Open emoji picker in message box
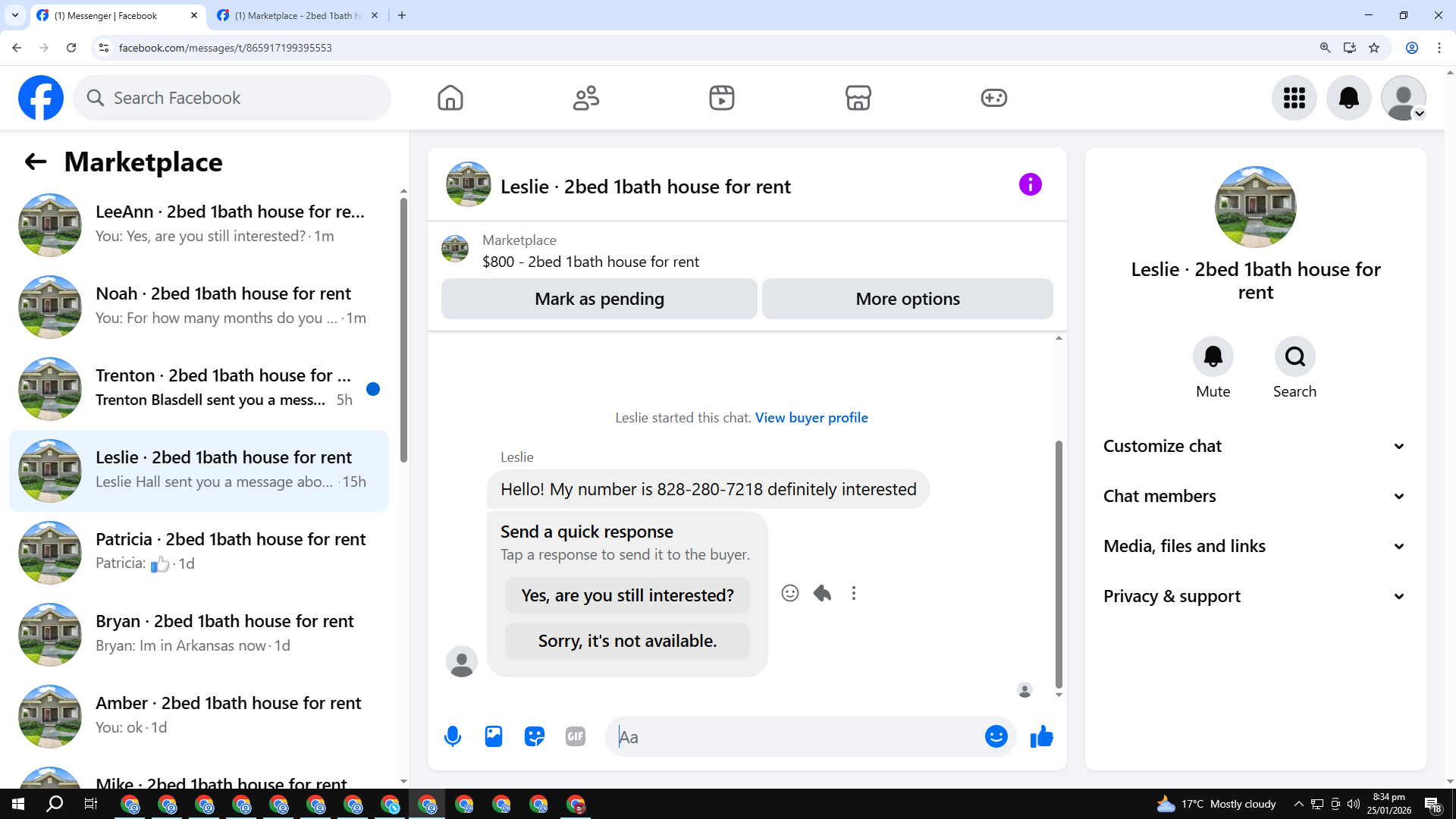 pyautogui.click(x=996, y=736)
